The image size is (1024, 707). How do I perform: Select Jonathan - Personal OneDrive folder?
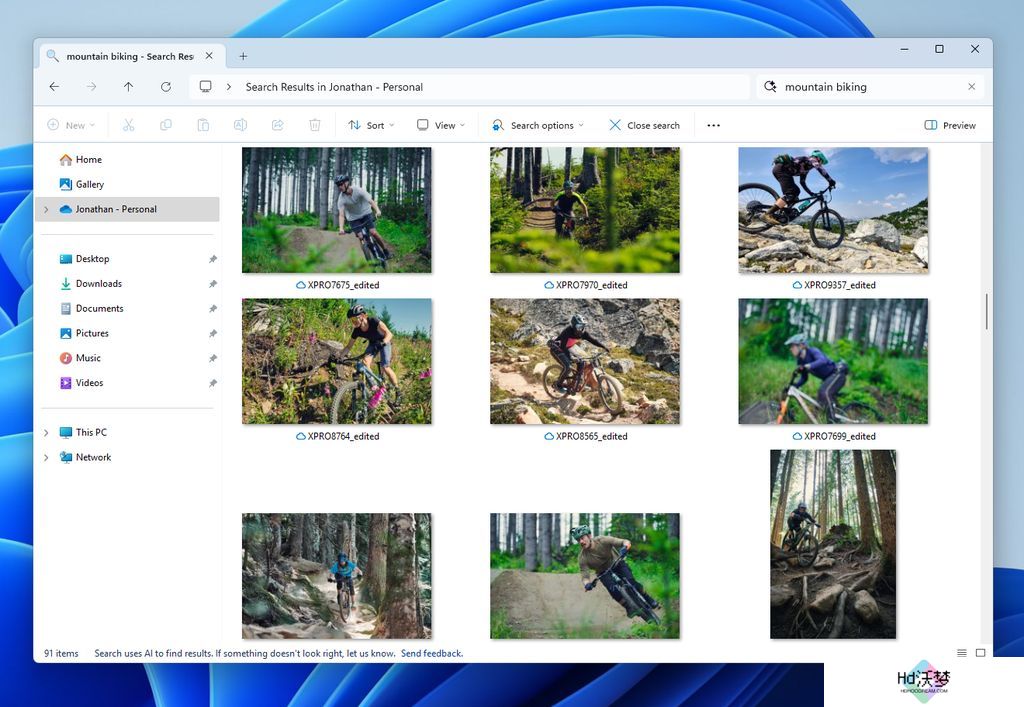coord(128,210)
